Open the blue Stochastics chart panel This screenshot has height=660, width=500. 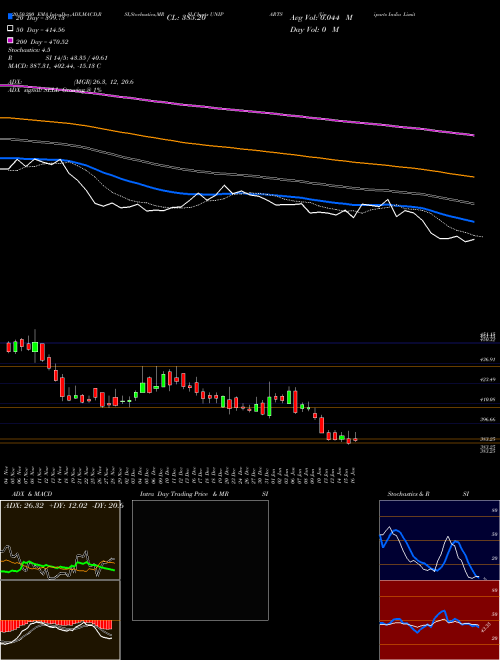[439, 540]
